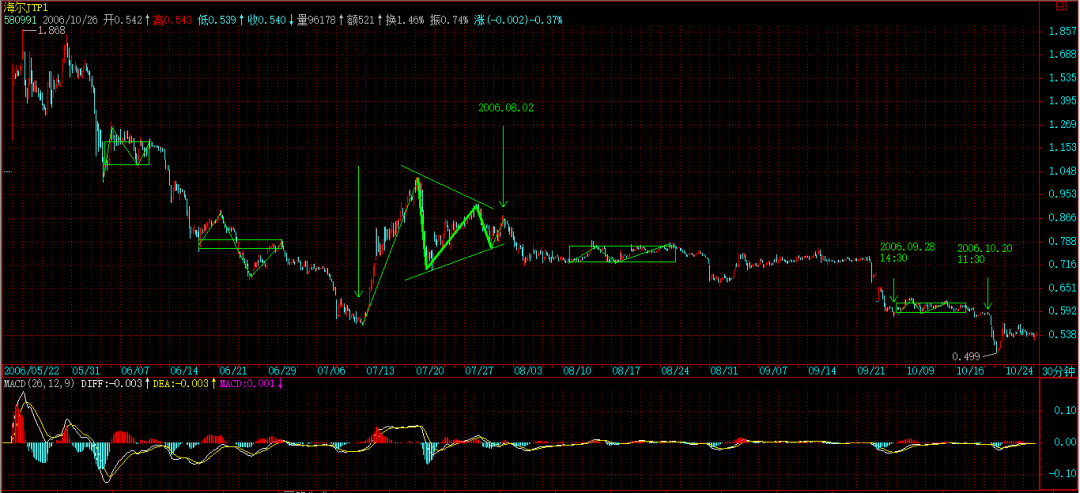Viewport: 1080px width, 493px height.
Task: Click the MACD axis value 0.00
Action: [x=1064, y=443]
